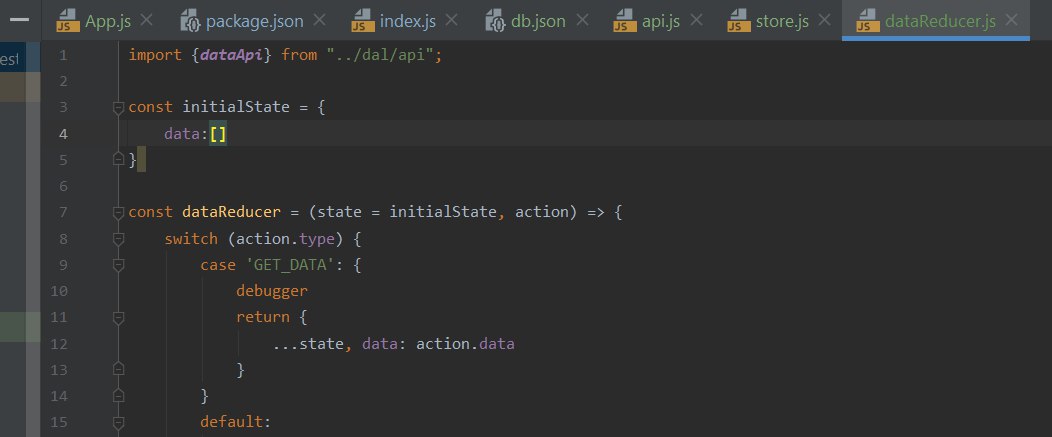The height and width of the screenshot is (437, 1052).
Task: Click the dataReducer.js JS file icon
Action: pos(868,21)
